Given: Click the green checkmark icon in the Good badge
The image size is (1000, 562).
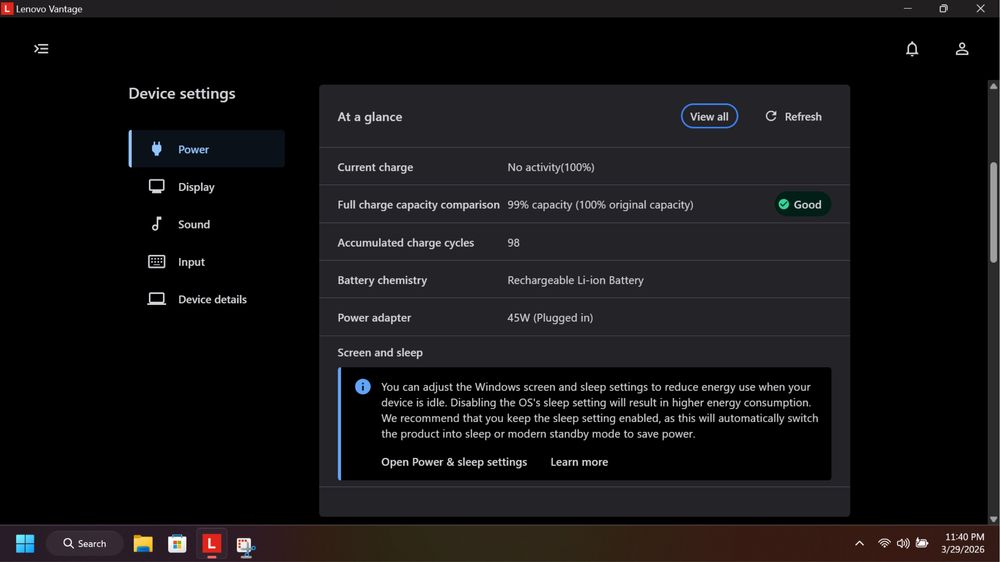Looking at the screenshot, I should 784,204.
